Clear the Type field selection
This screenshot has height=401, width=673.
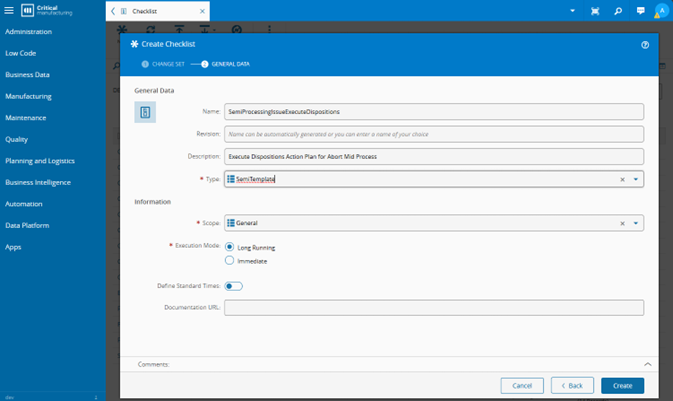622,180
